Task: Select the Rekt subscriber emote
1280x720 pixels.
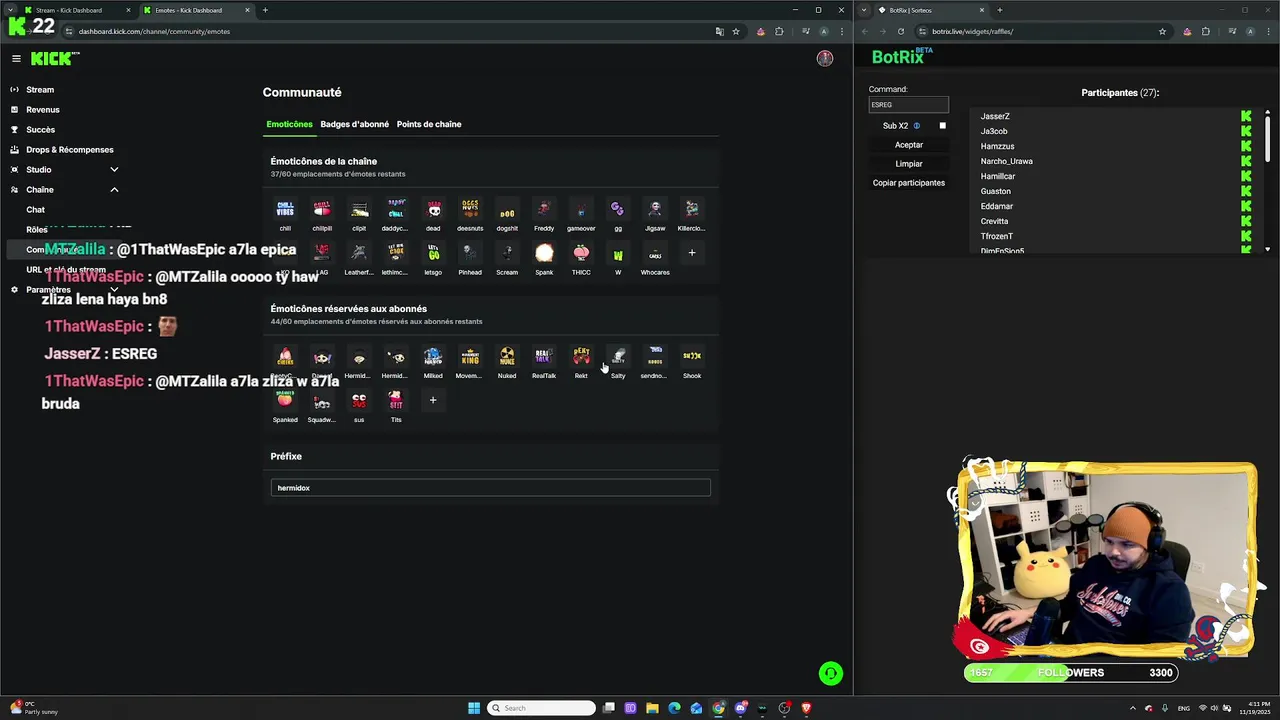Action: [x=581, y=357]
